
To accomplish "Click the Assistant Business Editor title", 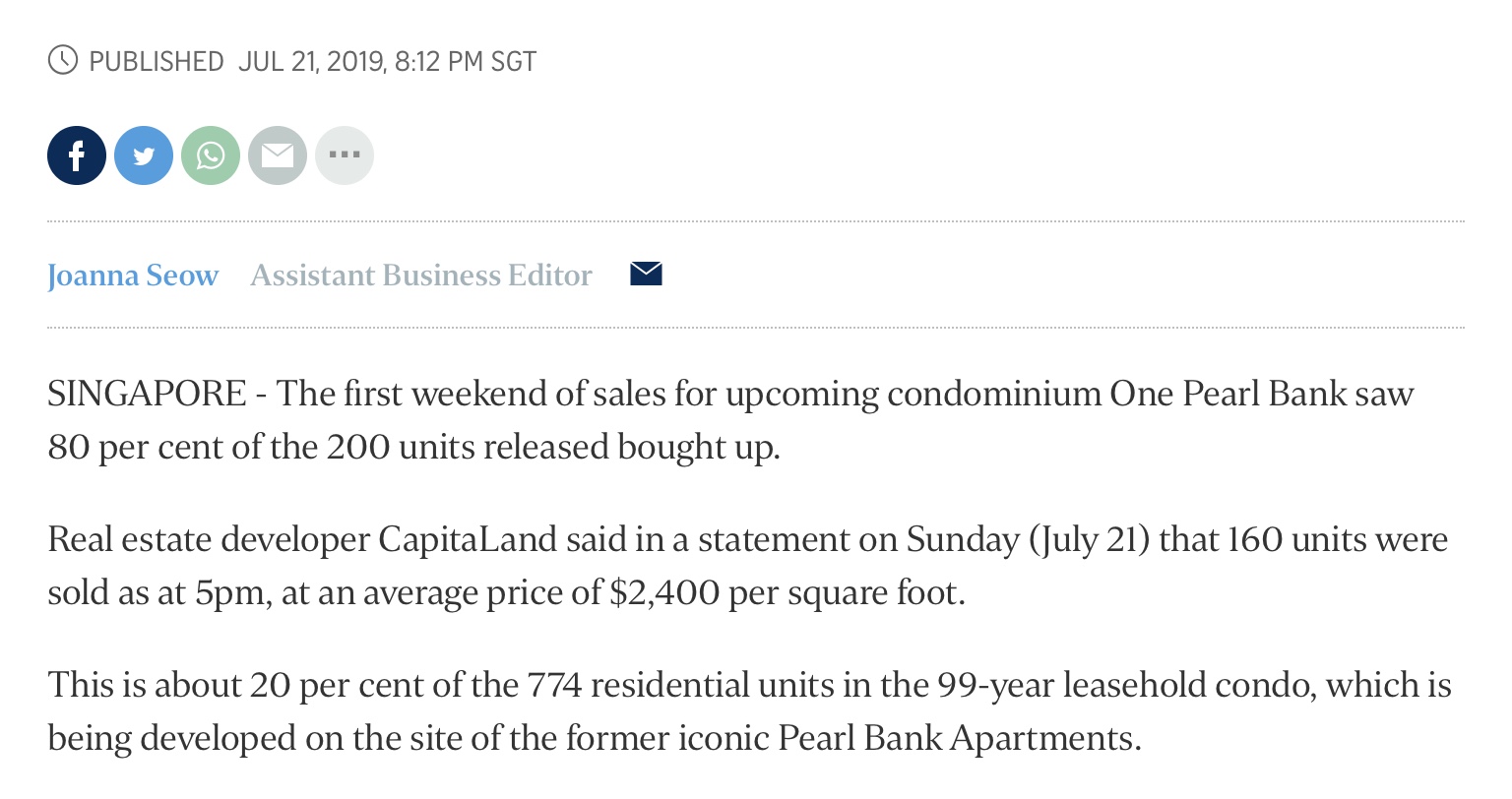I will [x=421, y=276].
